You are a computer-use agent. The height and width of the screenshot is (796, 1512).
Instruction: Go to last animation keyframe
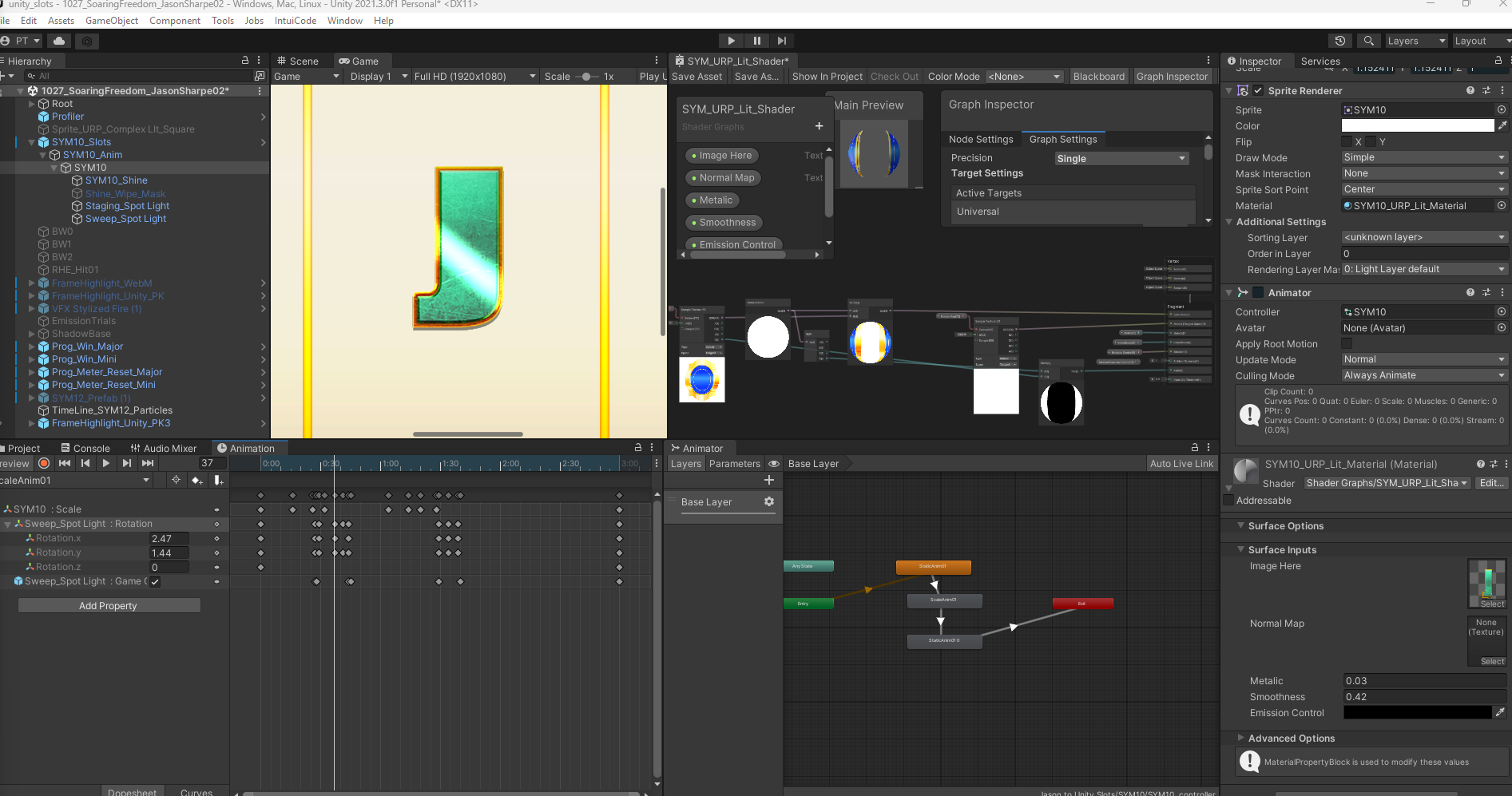[x=148, y=463]
